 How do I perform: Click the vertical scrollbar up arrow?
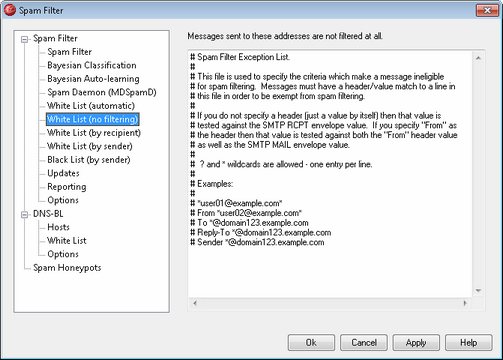pyautogui.click(x=478, y=58)
